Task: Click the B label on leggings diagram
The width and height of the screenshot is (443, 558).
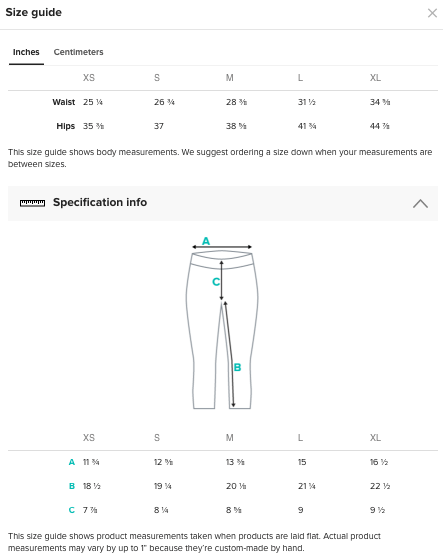Action: [237, 367]
